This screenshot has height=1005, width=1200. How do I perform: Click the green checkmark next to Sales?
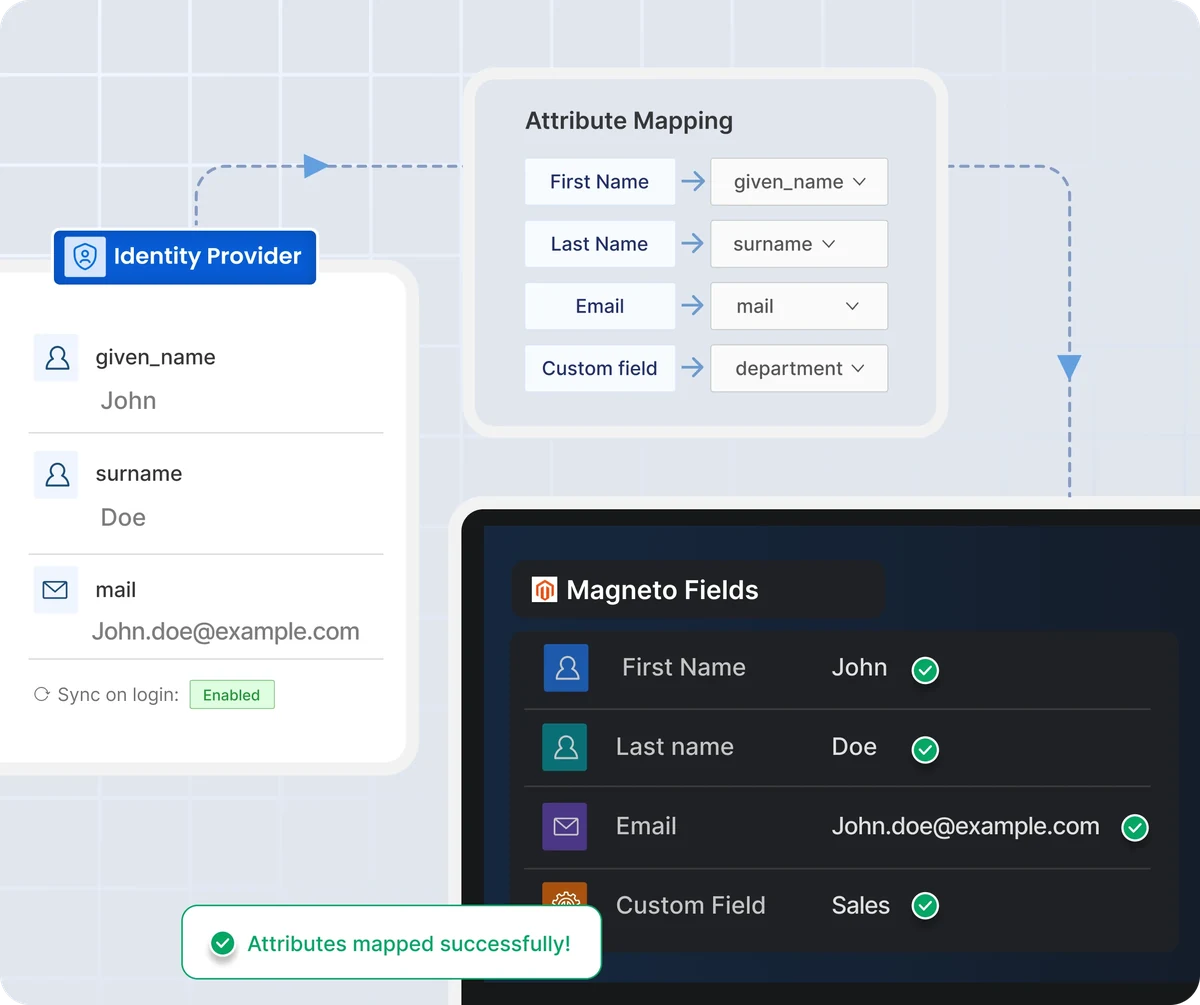[926, 906]
